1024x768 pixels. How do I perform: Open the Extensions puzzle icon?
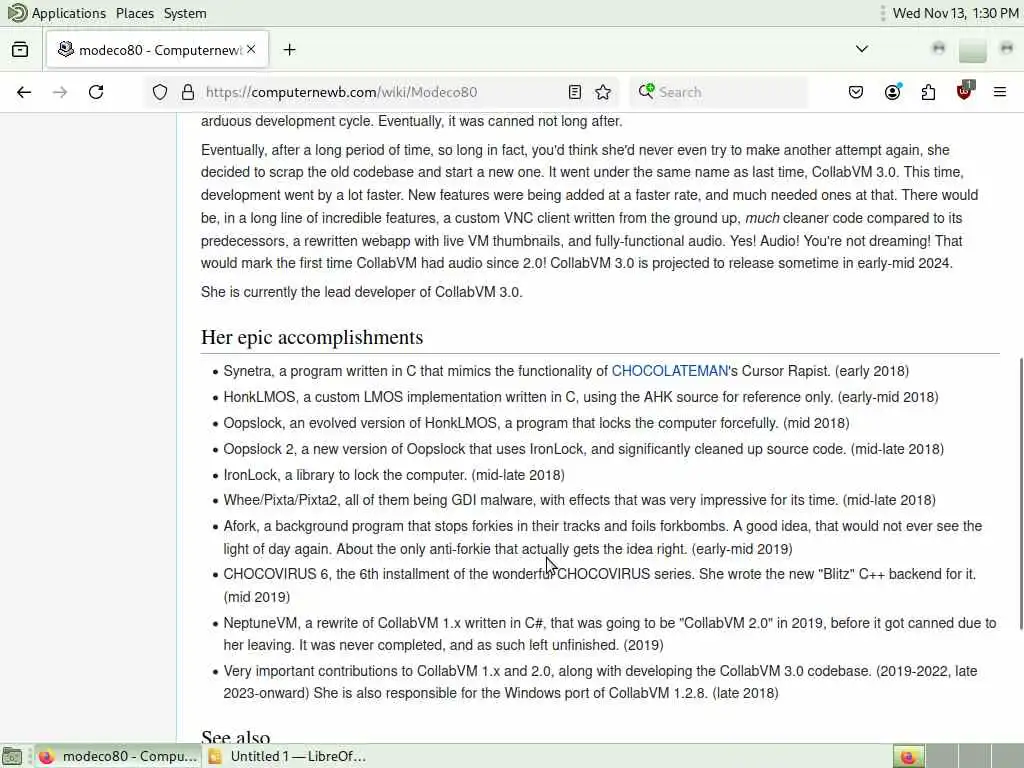point(928,92)
